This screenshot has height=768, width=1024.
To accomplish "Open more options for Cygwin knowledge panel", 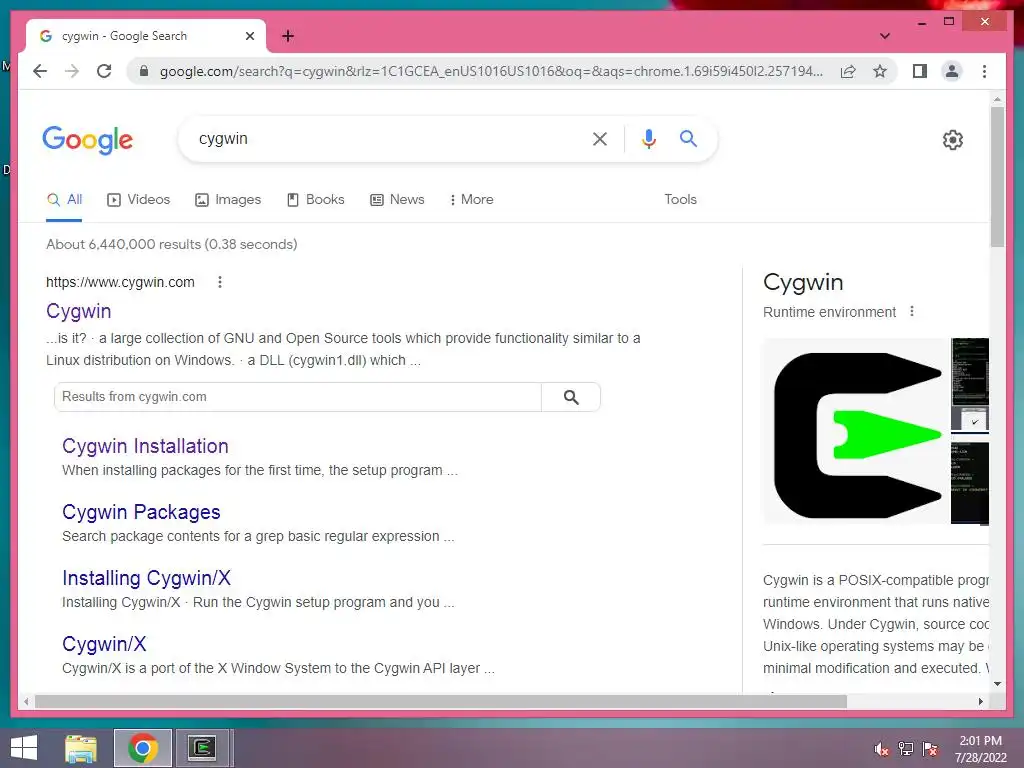I will pos(912,312).
